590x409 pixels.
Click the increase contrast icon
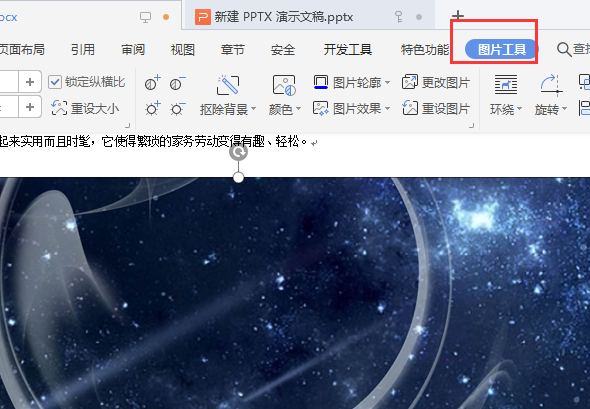coord(152,83)
